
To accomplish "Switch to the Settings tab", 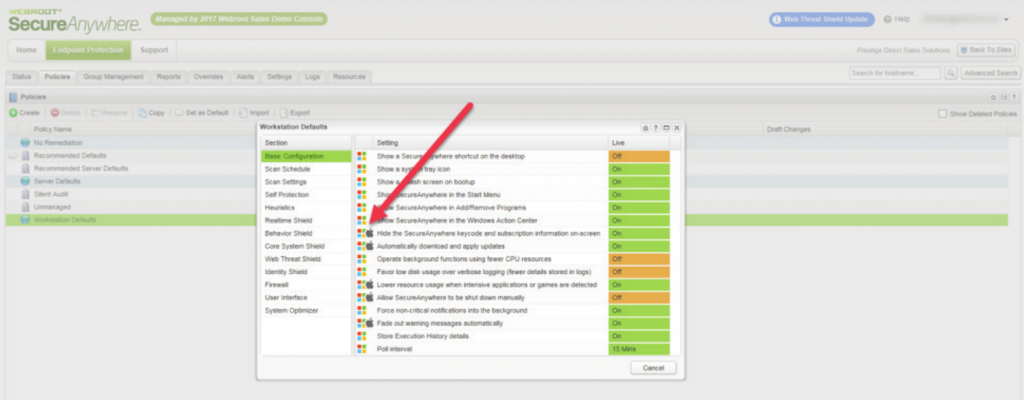I will point(280,76).
